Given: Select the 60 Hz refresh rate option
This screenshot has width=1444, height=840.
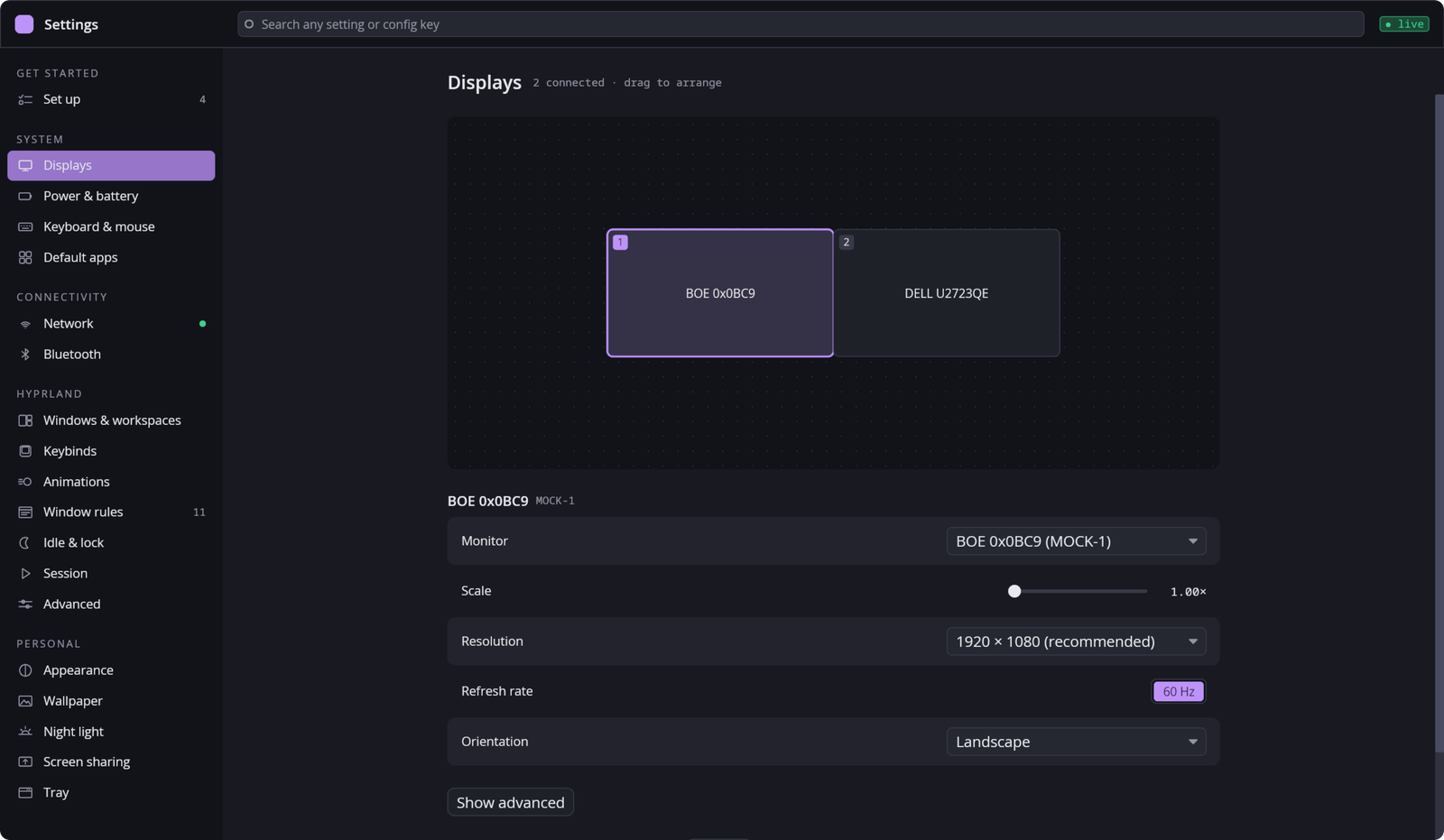Looking at the screenshot, I should point(1179,691).
